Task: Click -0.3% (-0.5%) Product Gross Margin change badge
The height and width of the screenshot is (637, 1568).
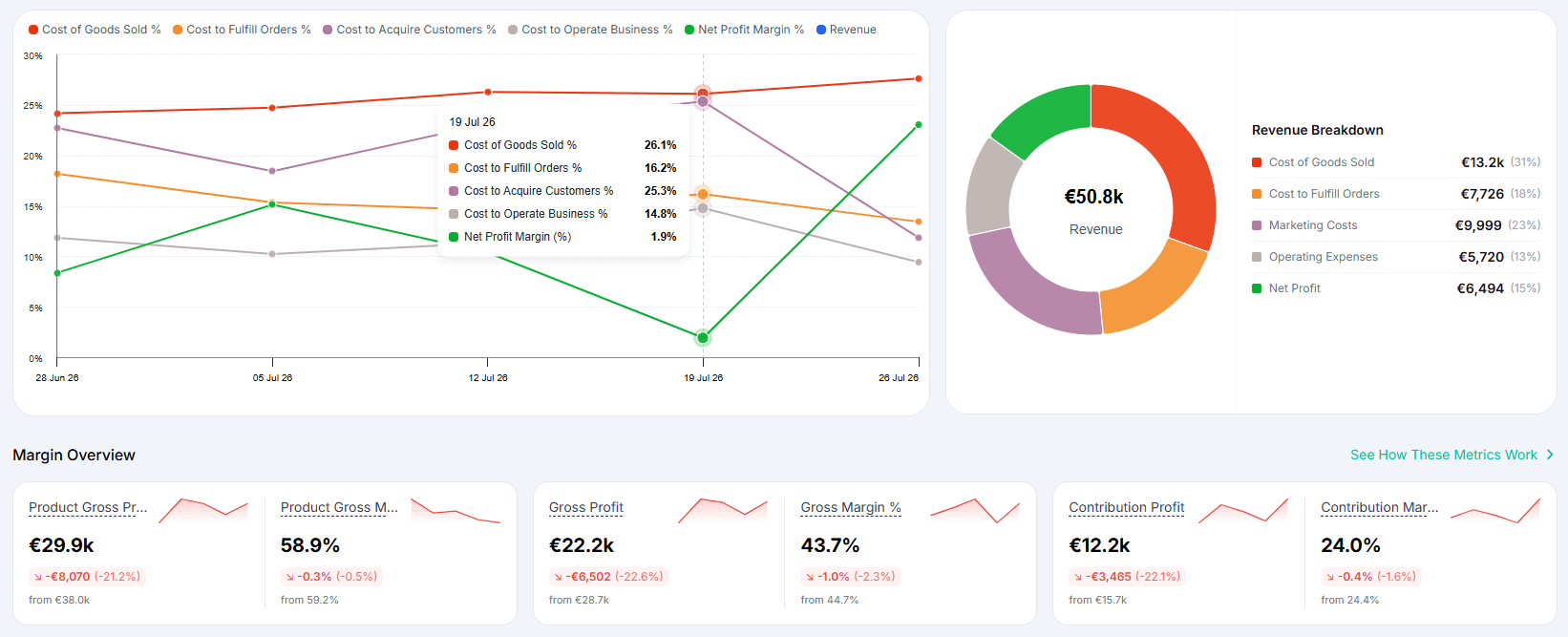Action: [330, 577]
